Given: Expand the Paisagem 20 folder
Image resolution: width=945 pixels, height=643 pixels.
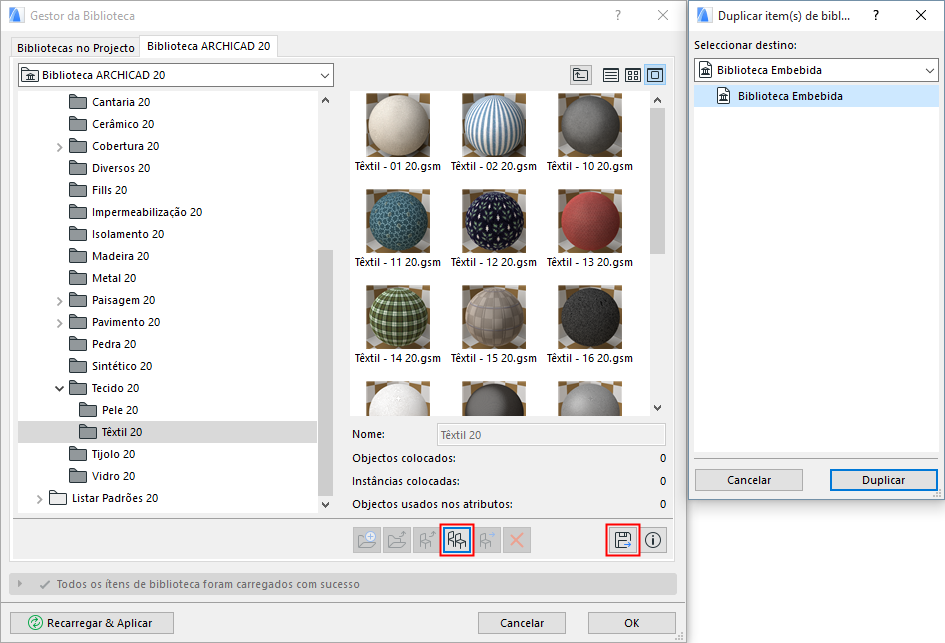Looking at the screenshot, I should [59, 301].
